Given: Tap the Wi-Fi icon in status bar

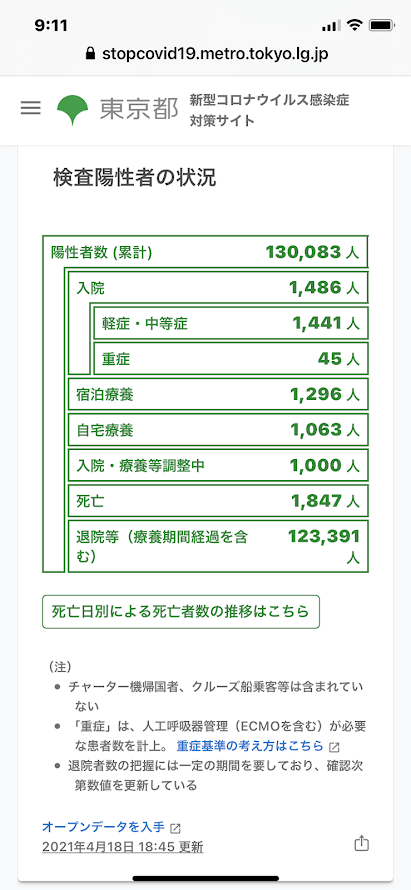Looking at the screenshot, I should point(355,26).
